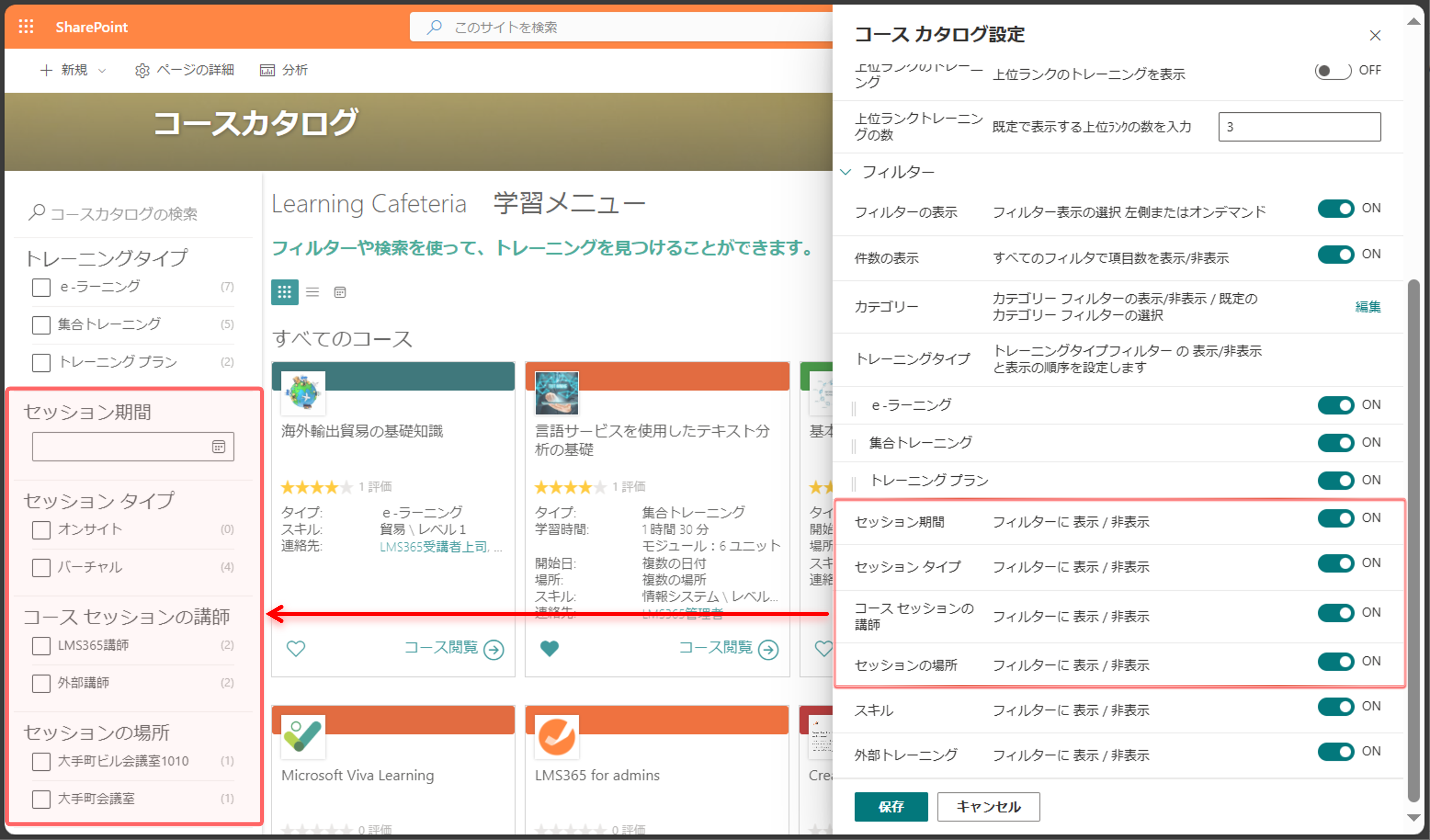Screen dimensions: 1430x840
Task: Click the page details gear icon
Action: (x=142, y=71)
